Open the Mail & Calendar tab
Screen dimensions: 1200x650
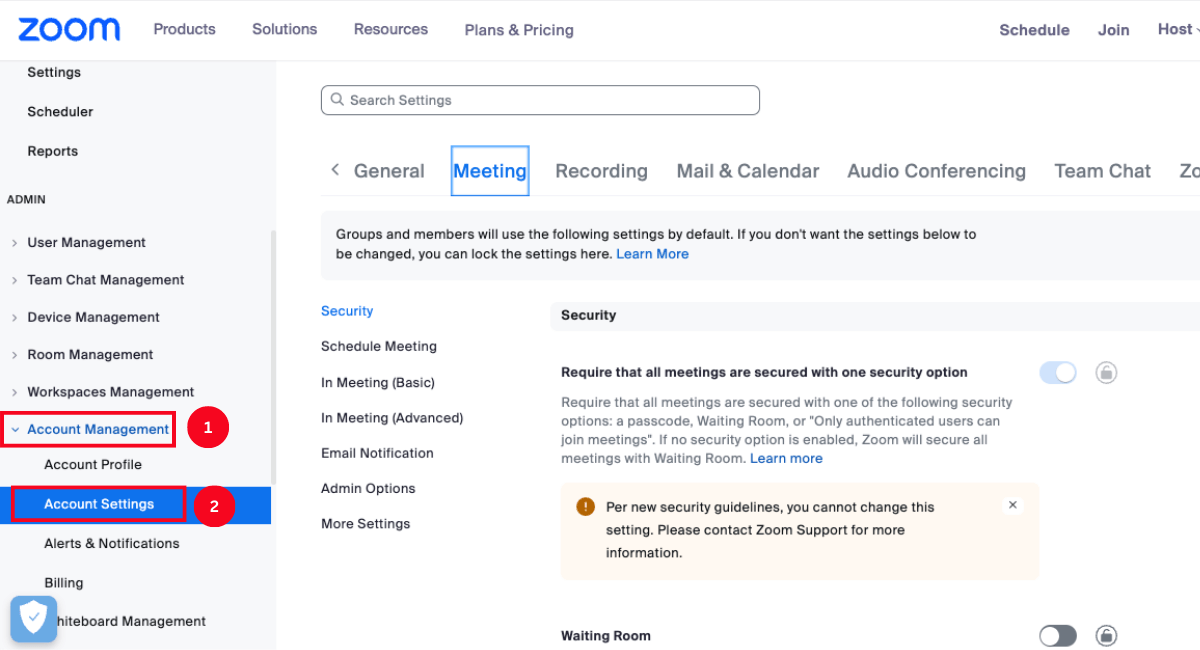[748, 171]
